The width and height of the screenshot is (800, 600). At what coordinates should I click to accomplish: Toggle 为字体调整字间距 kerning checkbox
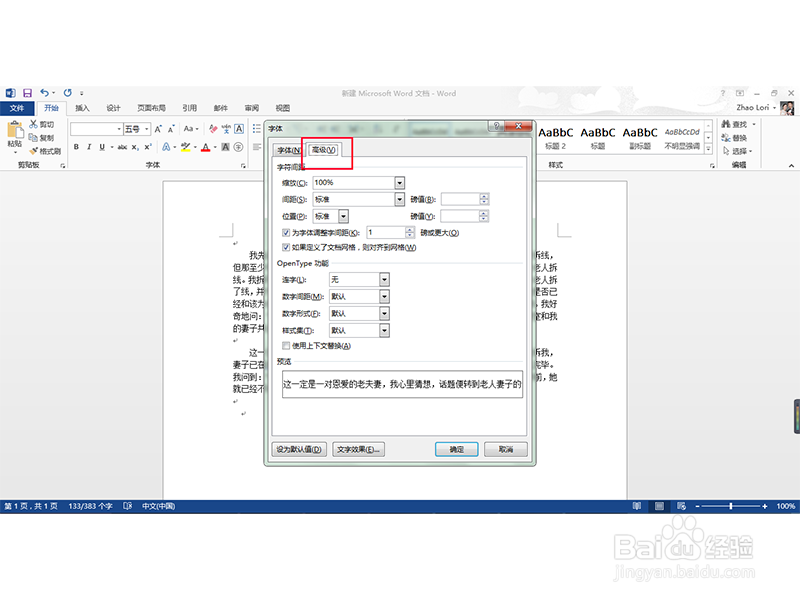284,232
